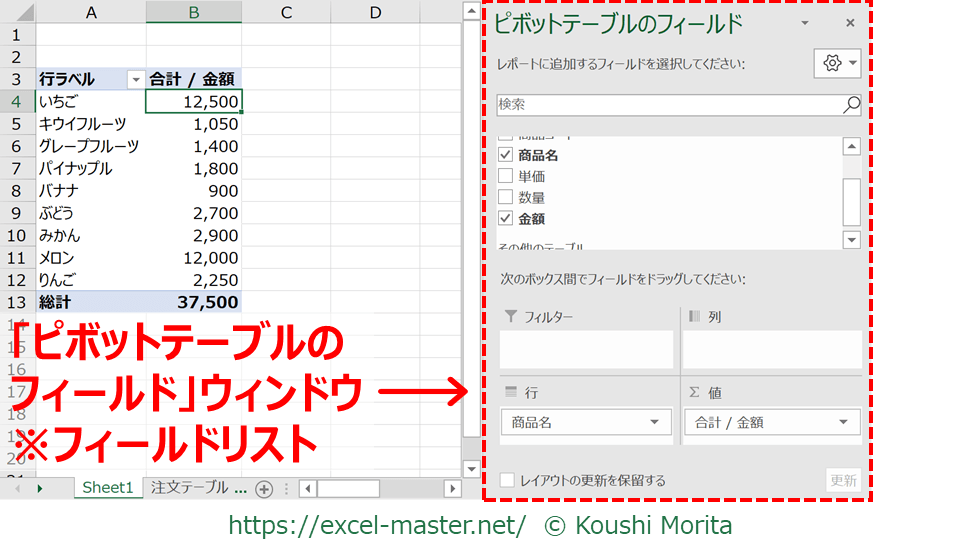Open the 行ラベル filter dropdown
The image size is (960, 540).
point(136,79)
